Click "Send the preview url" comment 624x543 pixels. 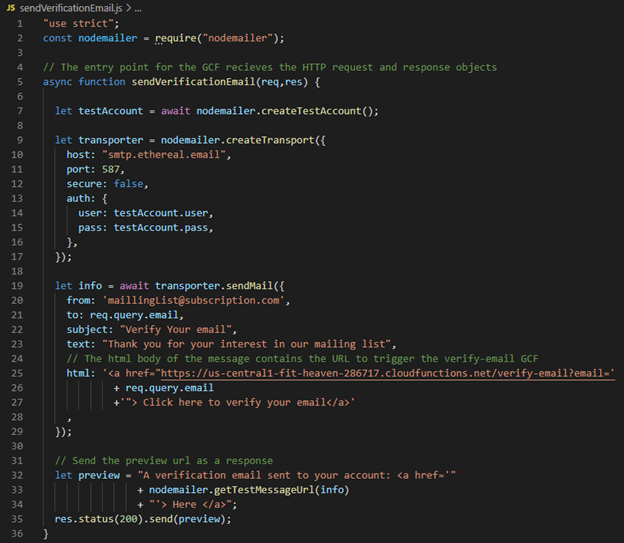pyautogui.click(x=164, y=461)
